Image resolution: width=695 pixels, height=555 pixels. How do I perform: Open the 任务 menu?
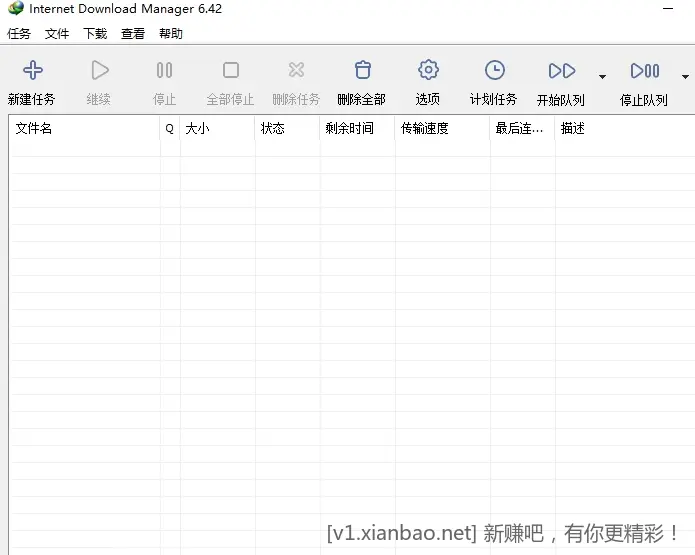(19, 34)
